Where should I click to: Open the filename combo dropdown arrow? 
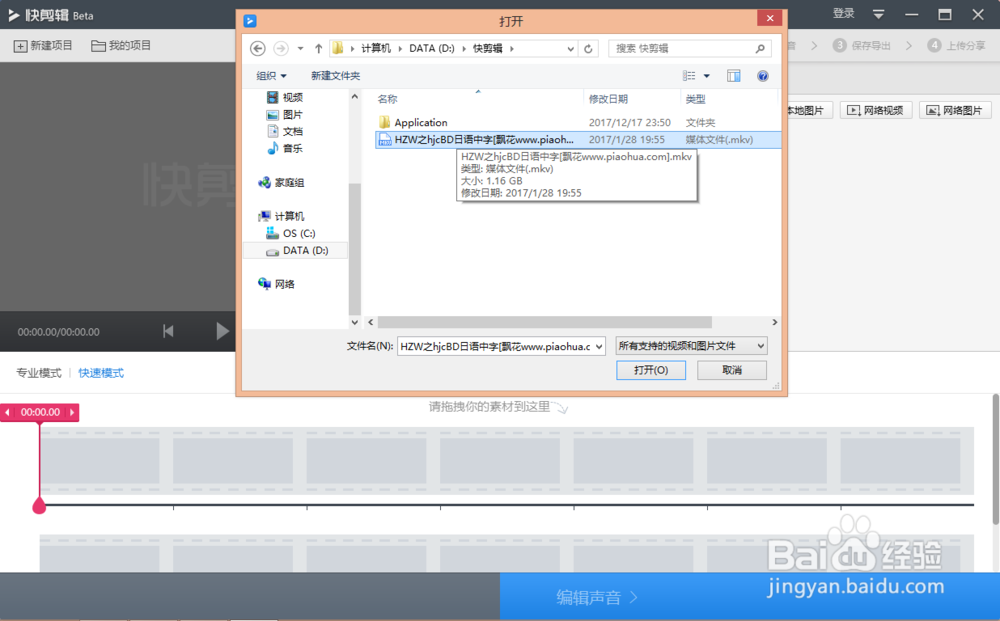pyautogui.click(x=599, y=346)
